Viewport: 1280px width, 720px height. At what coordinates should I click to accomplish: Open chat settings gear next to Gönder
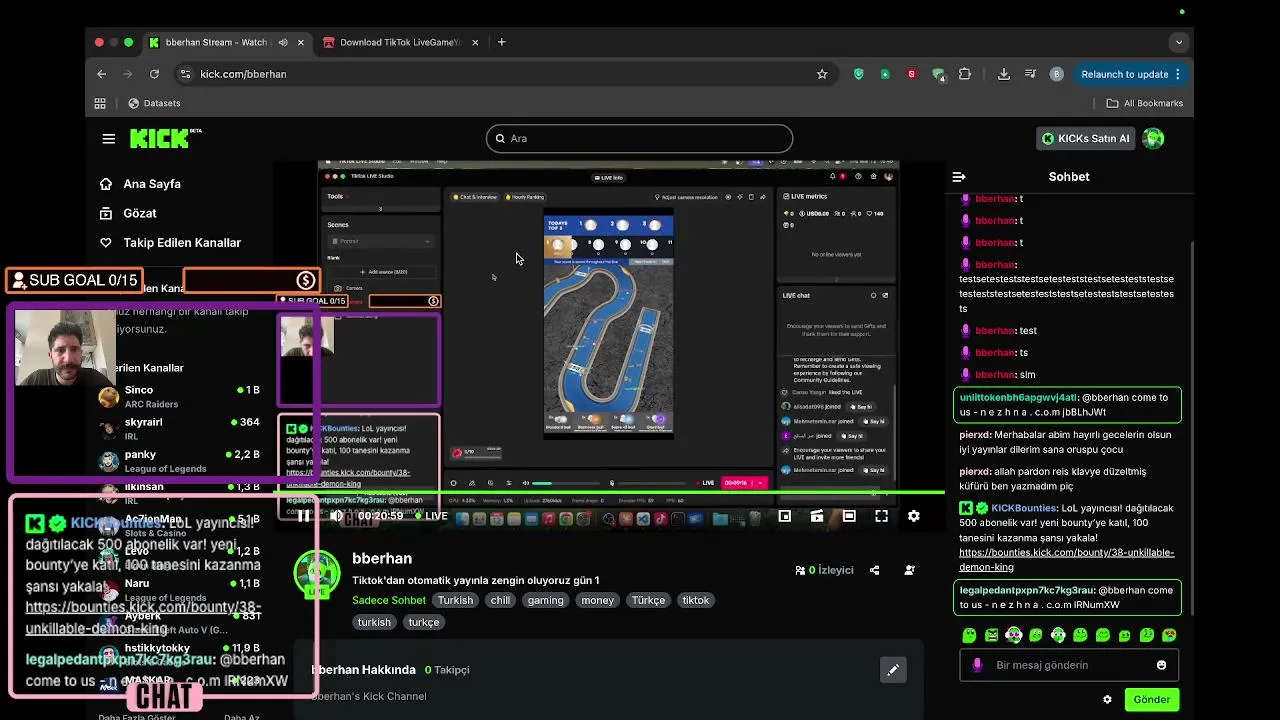click(x=1107, y=700)
